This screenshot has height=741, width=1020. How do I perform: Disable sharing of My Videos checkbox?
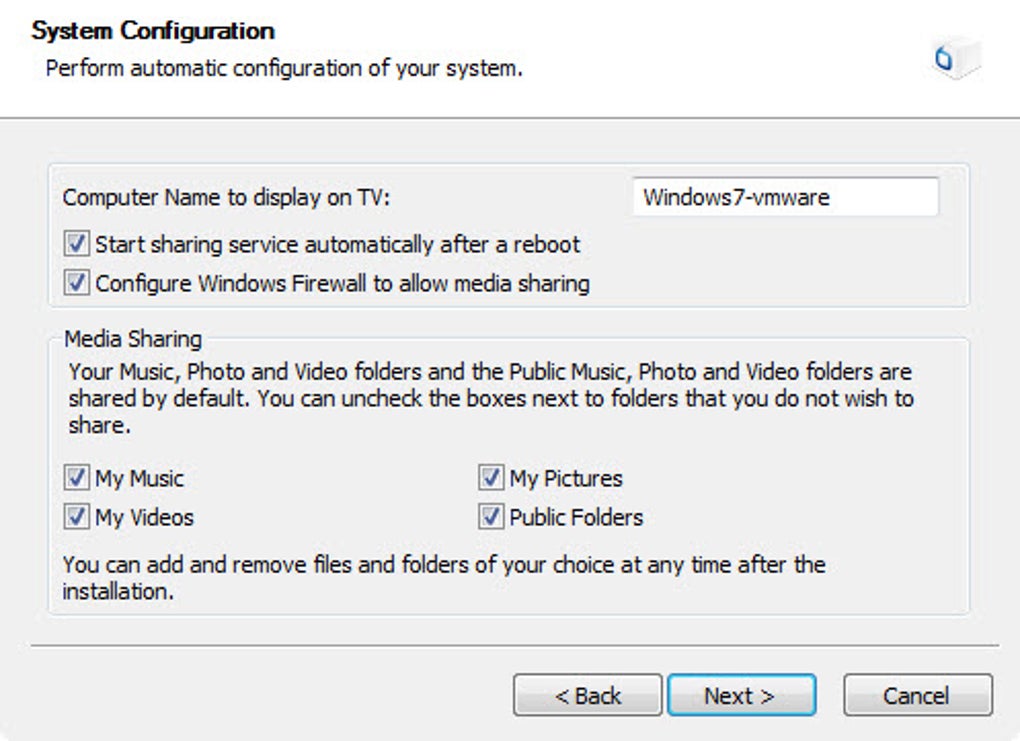tap(76, 517)
